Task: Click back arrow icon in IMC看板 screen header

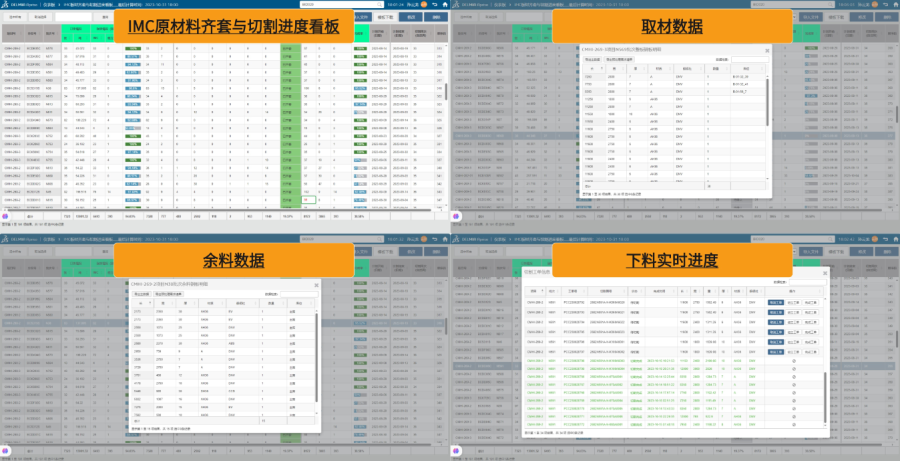Action: (x=435, y=4)
